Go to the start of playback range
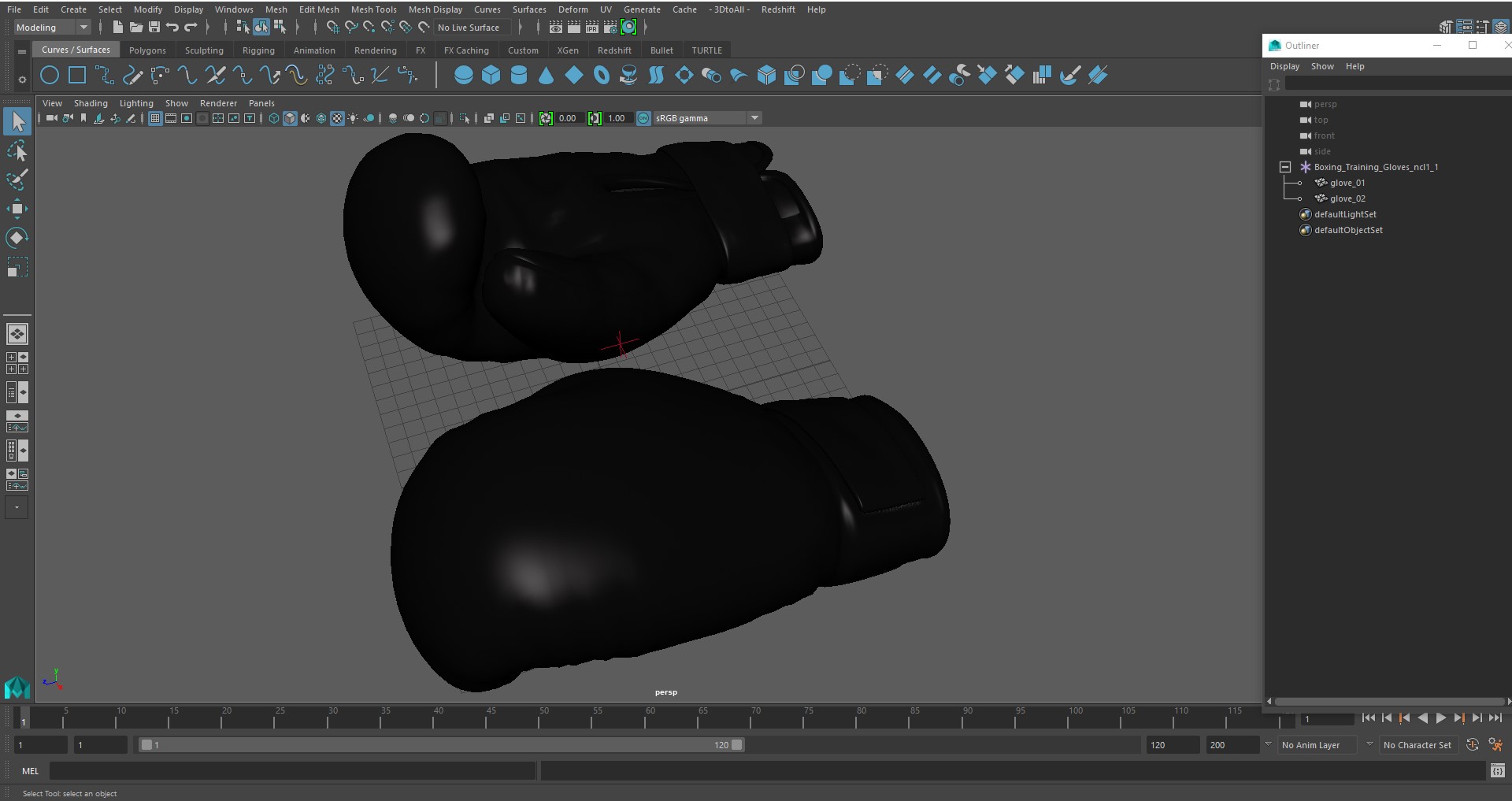Viewport: 1512px width, 801px height. point(1369,718)
